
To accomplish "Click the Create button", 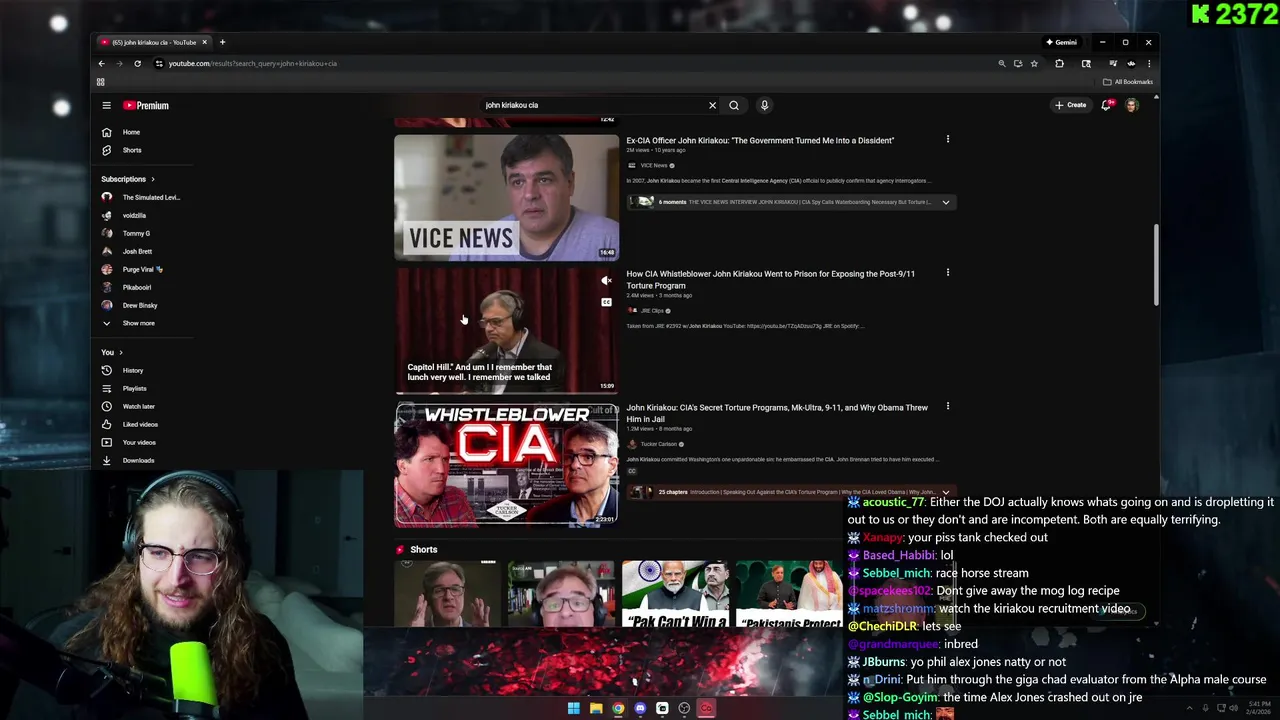I will 1070,105.
